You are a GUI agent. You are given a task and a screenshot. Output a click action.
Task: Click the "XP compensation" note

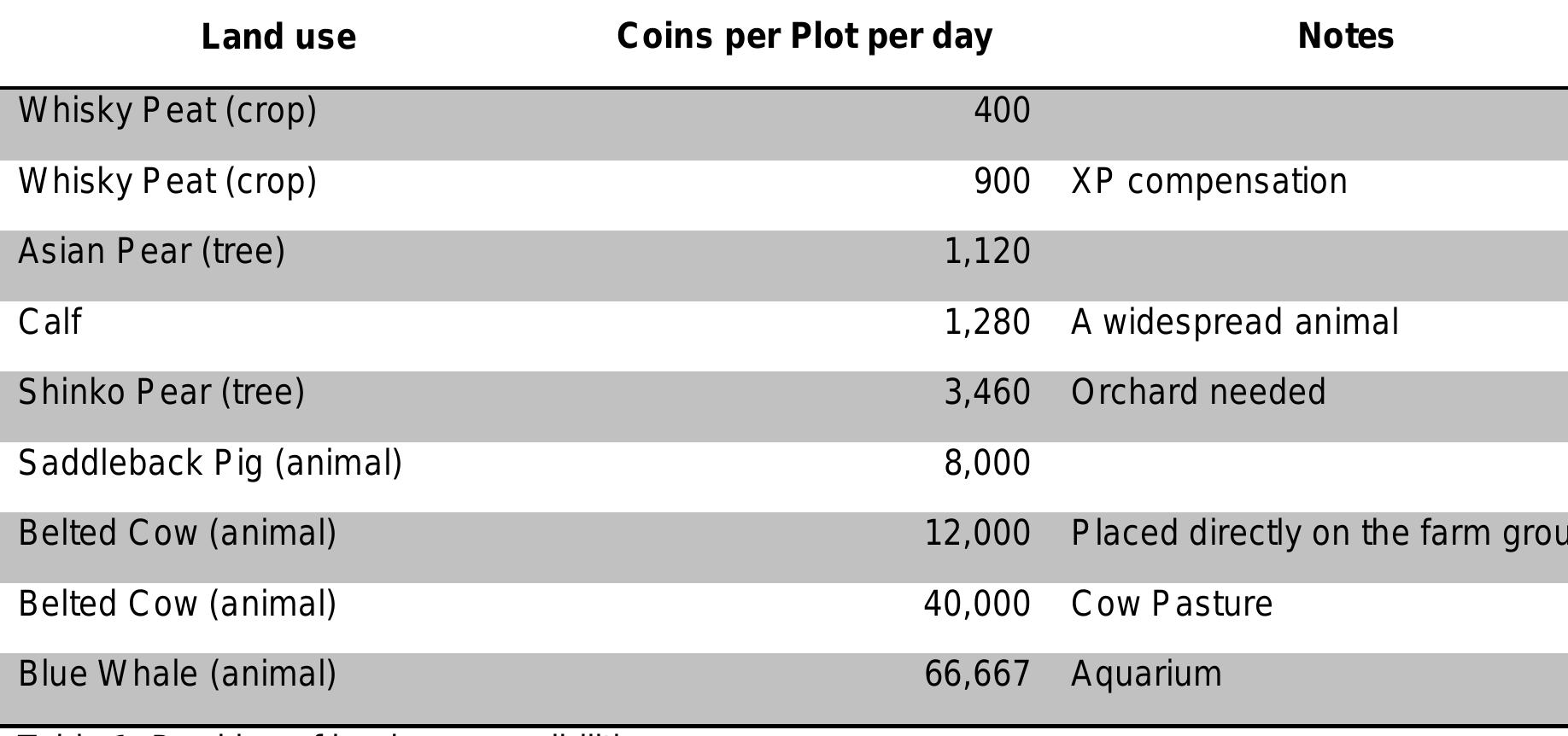[x=1208, y=182]
